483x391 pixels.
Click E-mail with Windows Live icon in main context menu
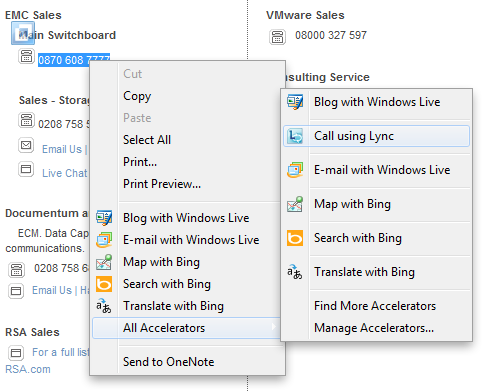(104, 240)
